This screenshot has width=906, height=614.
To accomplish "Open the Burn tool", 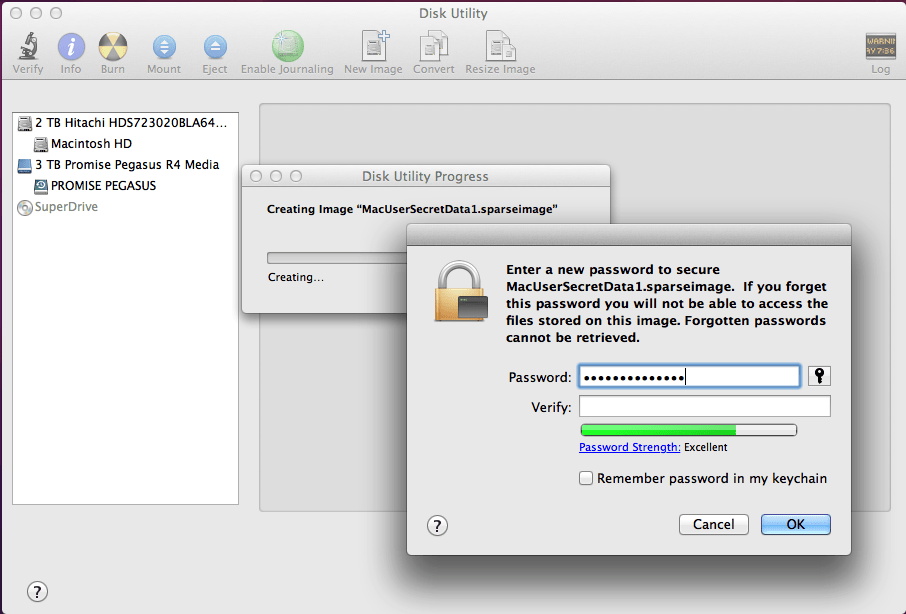I will point(112,45).
